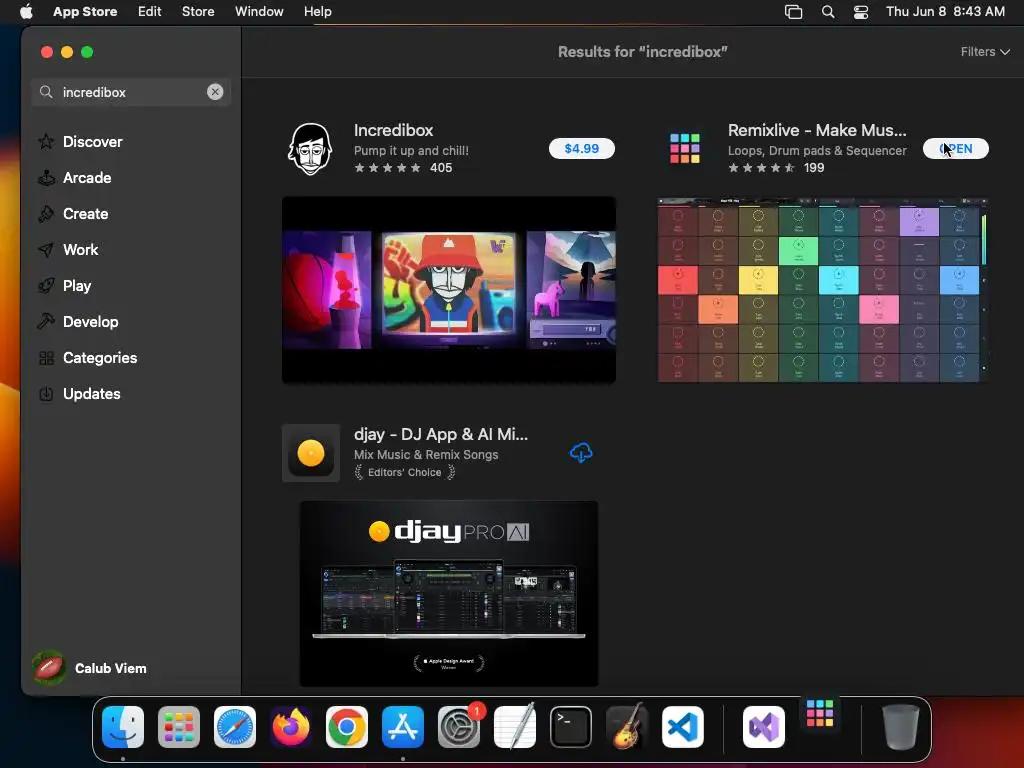Open the Develop section

coord(90,321)
